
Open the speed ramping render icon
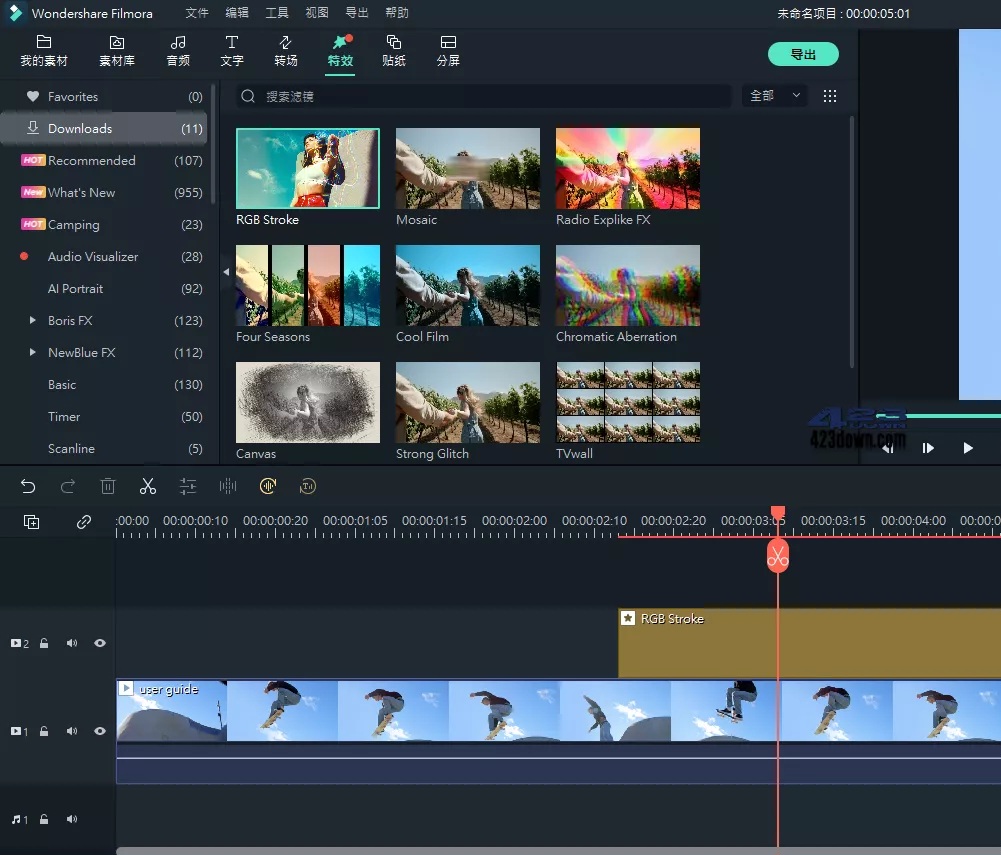268,486
